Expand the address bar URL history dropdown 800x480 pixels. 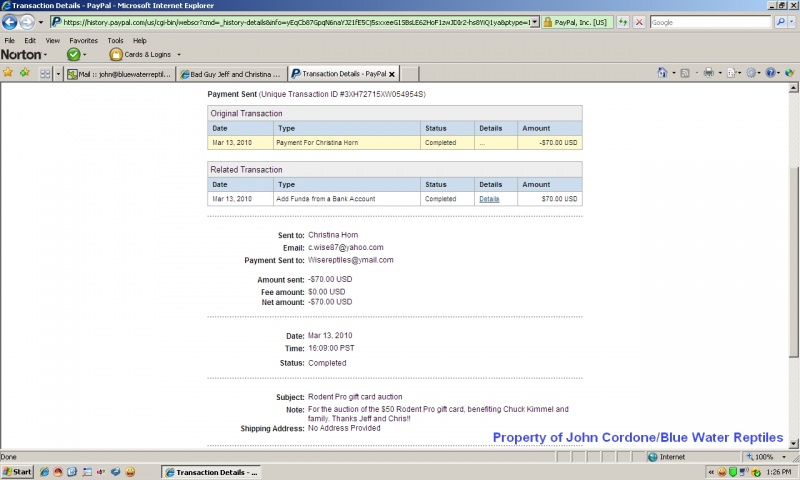point(535,22)
